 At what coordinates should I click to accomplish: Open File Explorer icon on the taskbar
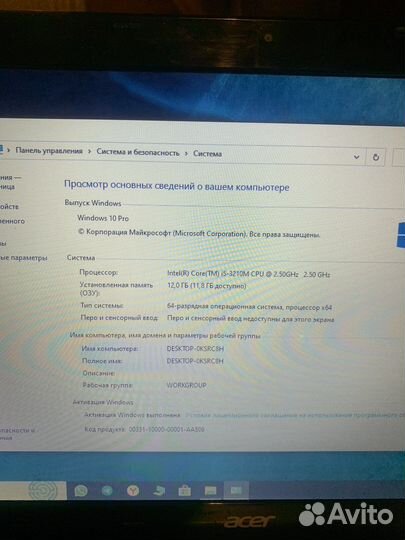(210, 491)
